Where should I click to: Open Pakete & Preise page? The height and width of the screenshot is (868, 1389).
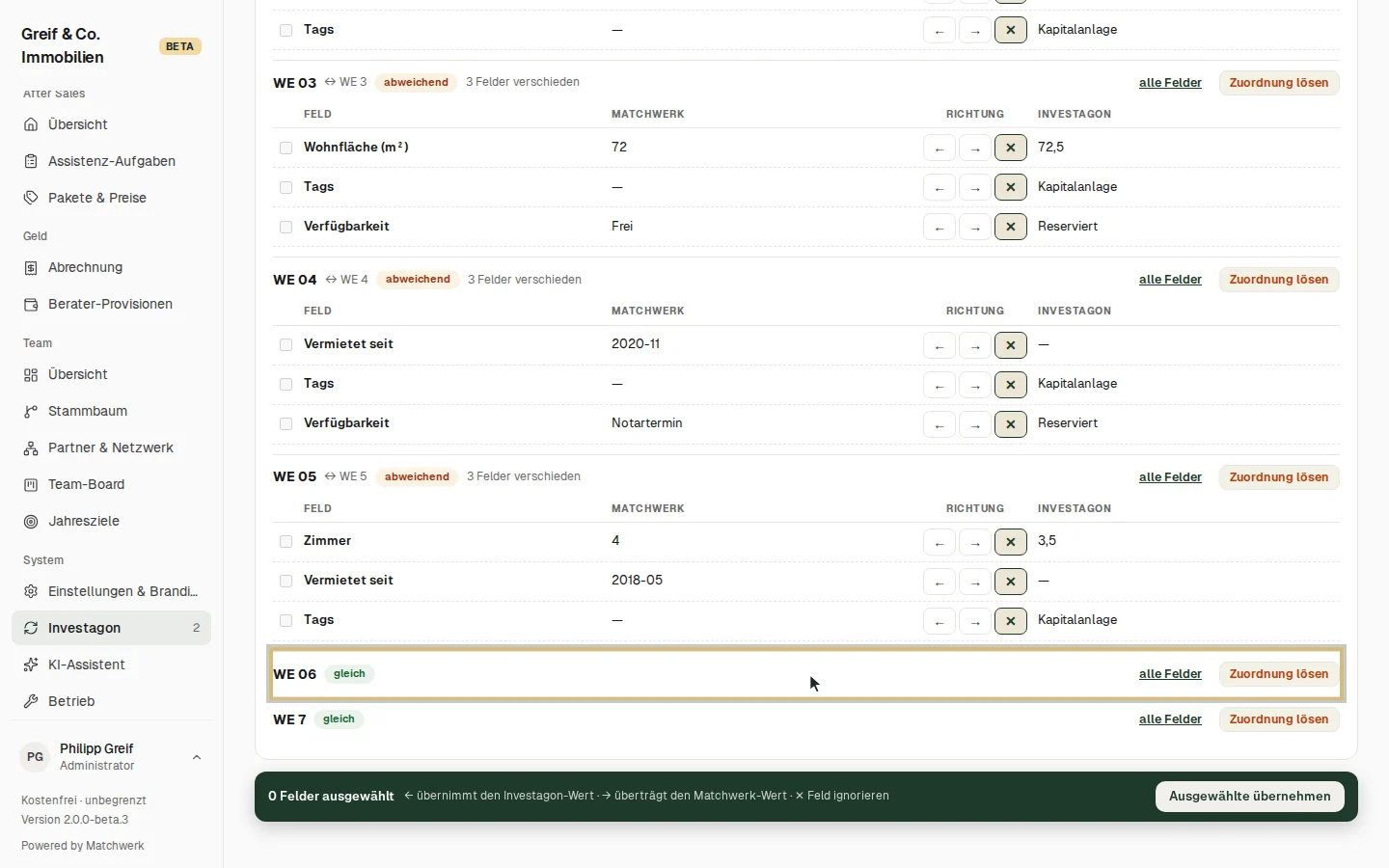tap(111, 198)
